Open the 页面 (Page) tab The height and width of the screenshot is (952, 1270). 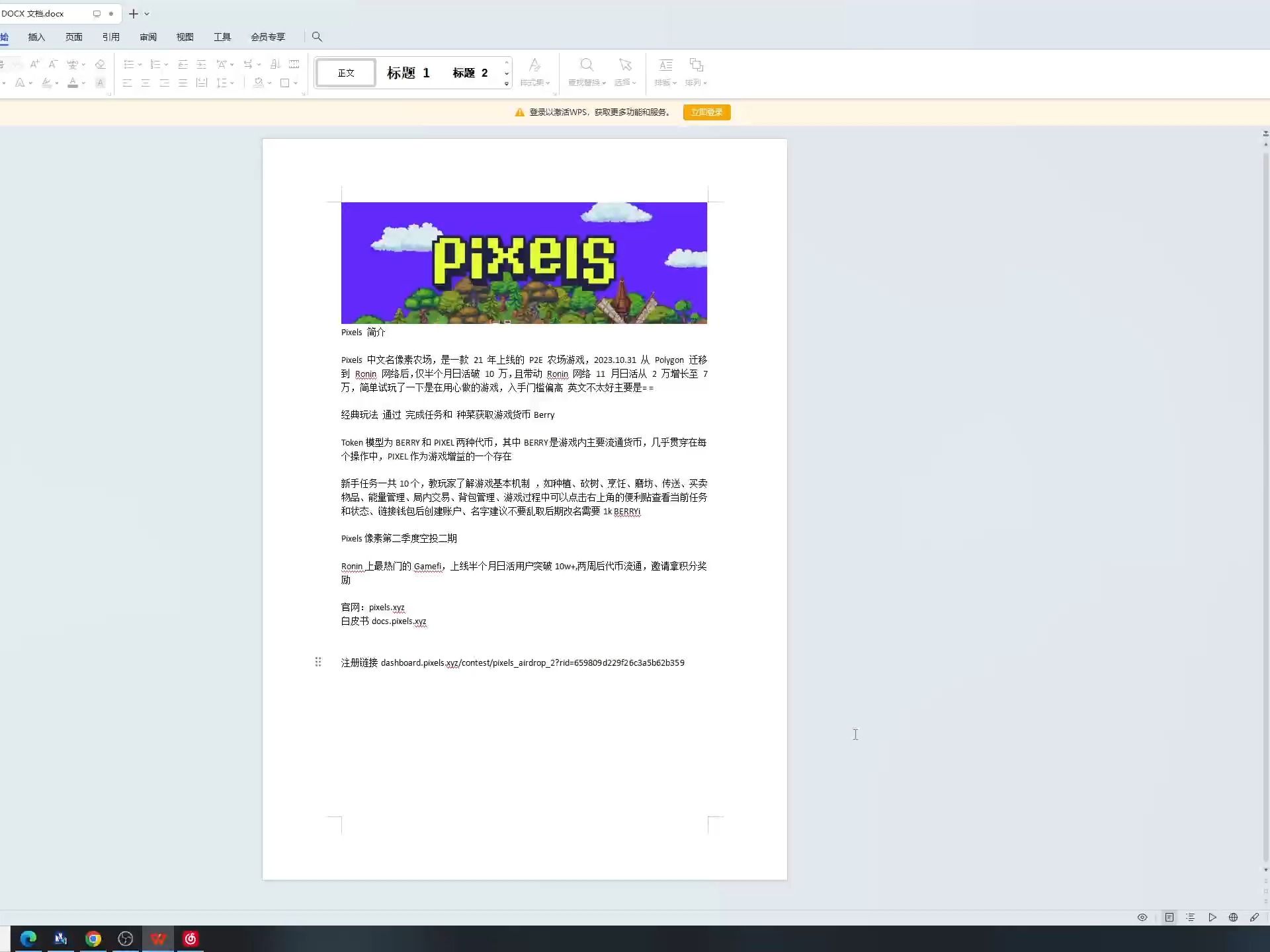pos(73,37)
